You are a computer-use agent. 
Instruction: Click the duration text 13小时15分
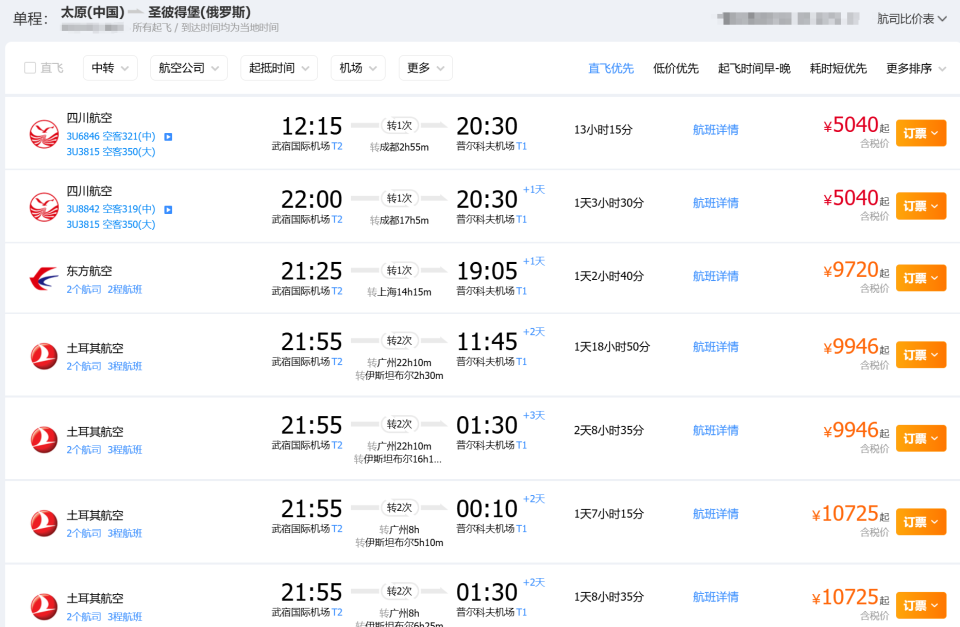click(603, 130)
